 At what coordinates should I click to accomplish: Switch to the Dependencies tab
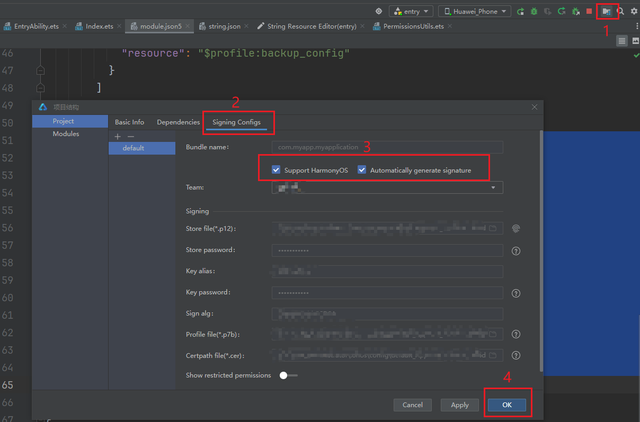[x=178, y=122]
